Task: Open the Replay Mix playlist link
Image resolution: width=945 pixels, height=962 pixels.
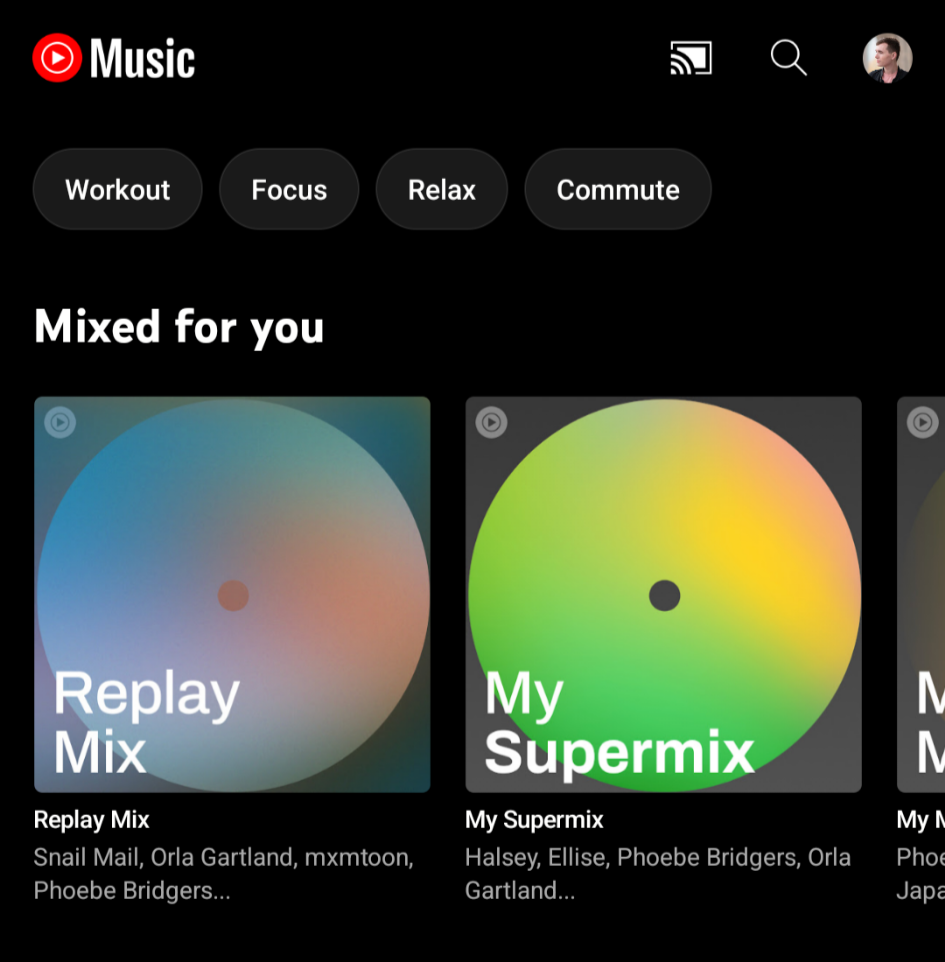Action: [x=91, y=819]
